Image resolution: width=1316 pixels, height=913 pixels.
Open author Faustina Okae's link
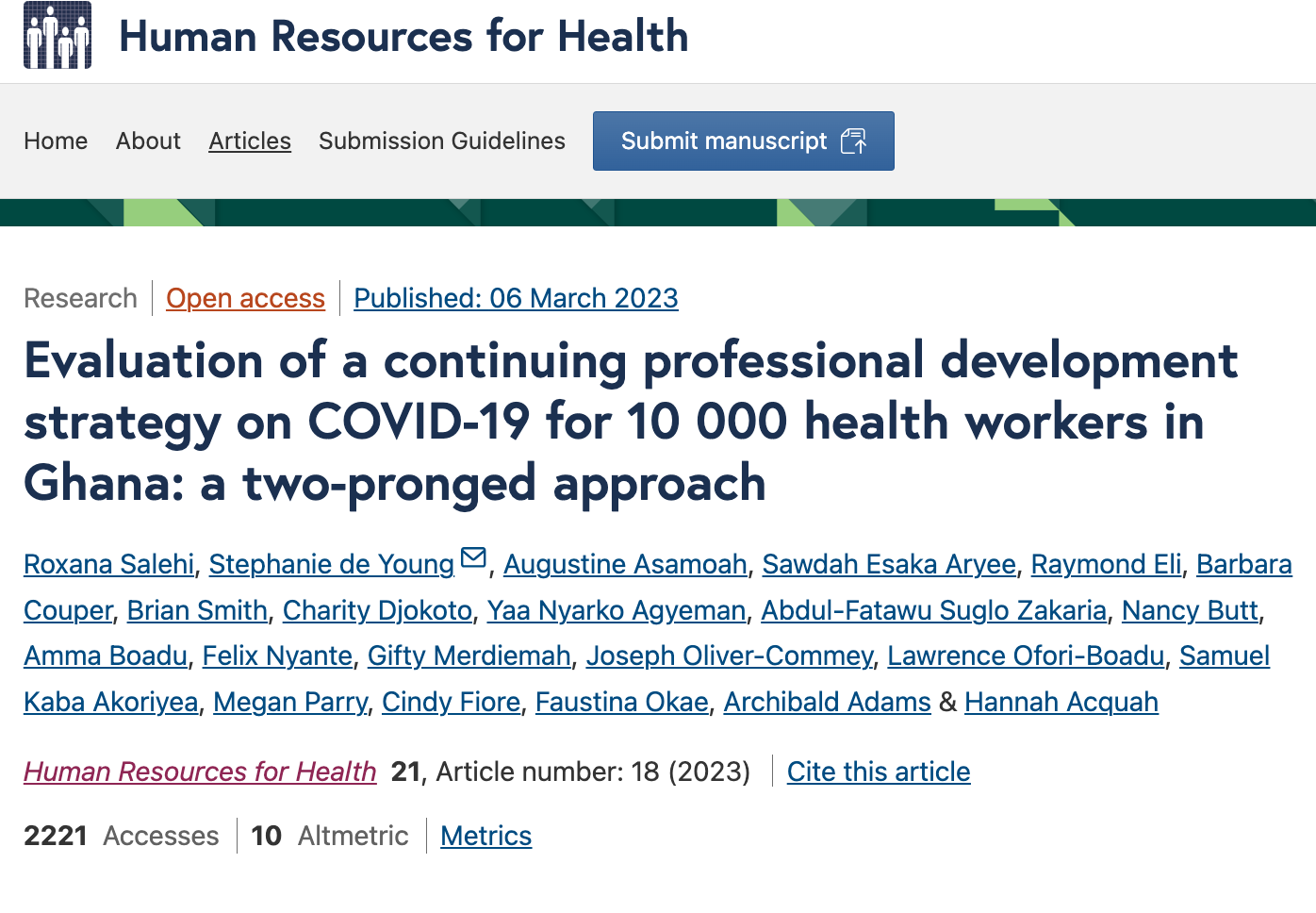pyautogui.click(x=622, y=702)
